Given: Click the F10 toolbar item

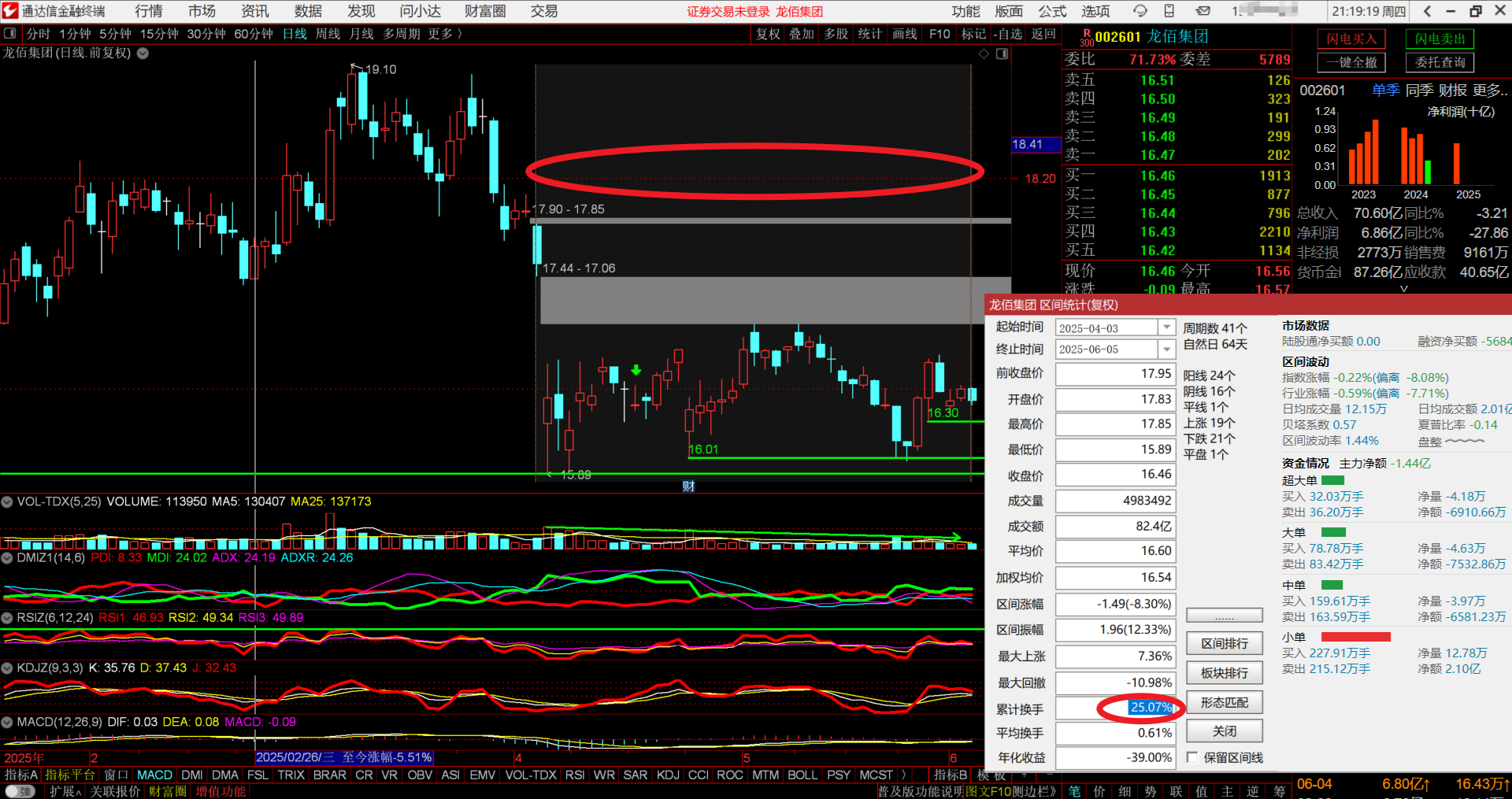Looking at the screenshot, I should (x=939, y=34).
